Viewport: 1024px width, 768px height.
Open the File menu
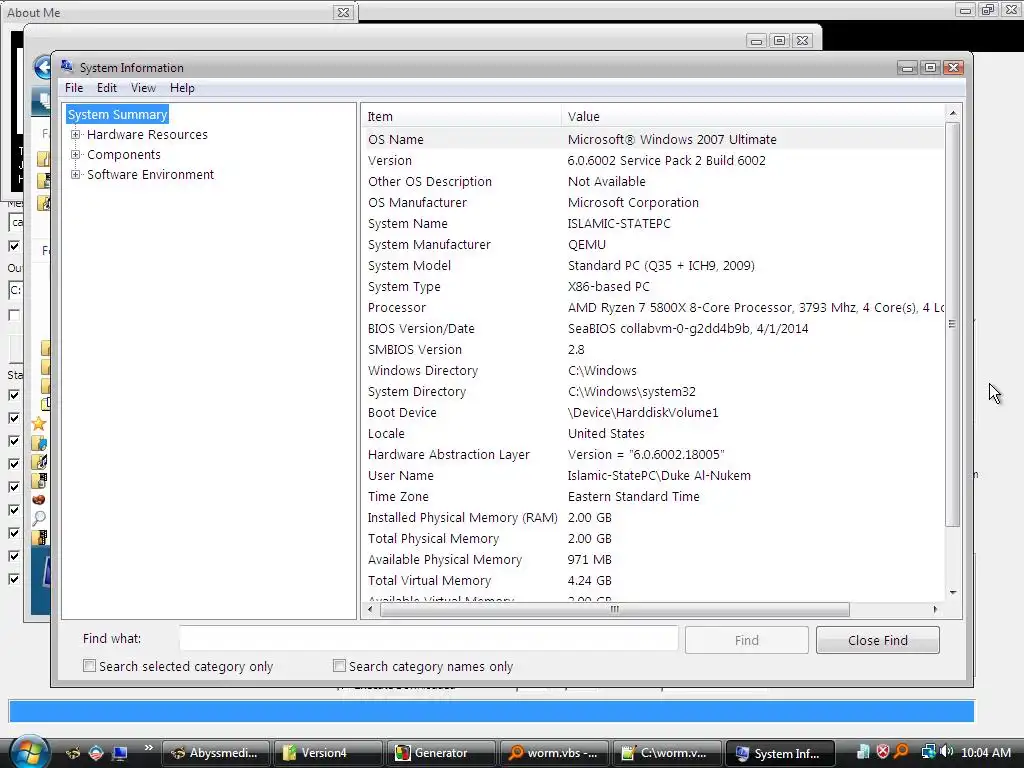(74, 88)
